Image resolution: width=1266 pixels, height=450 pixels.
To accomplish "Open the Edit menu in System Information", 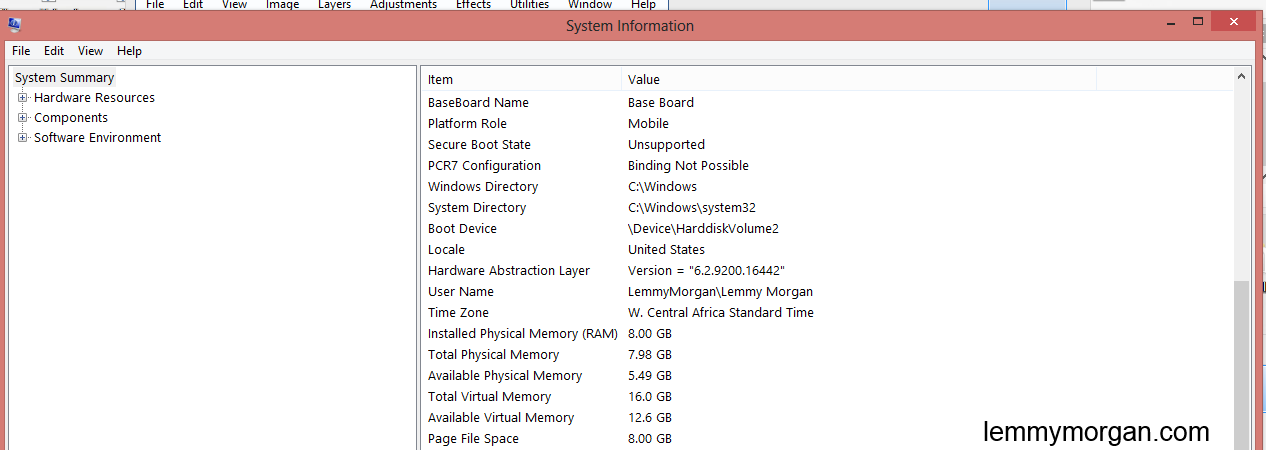I will pos(54,51).
